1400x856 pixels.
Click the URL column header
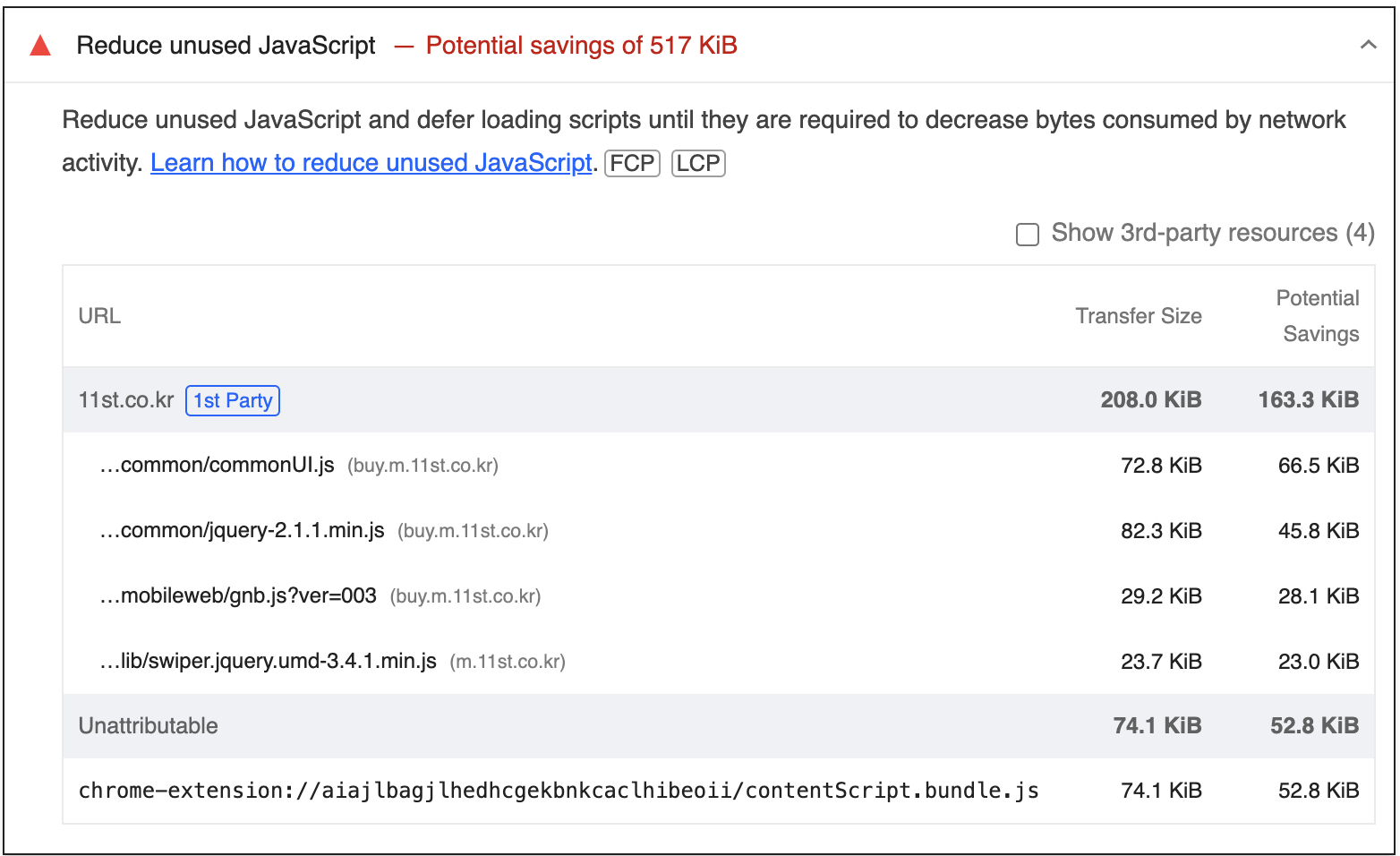coord(99,316)
